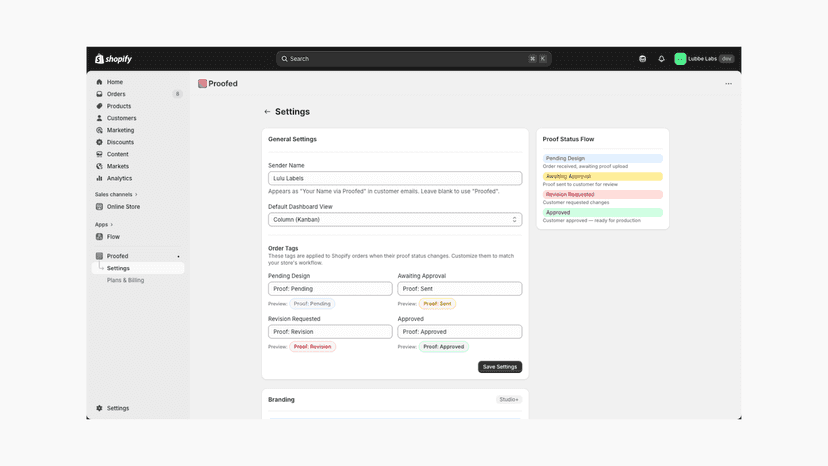Click the Shopify logo
This screenshot has width=828, height=466.
(113, 59)
